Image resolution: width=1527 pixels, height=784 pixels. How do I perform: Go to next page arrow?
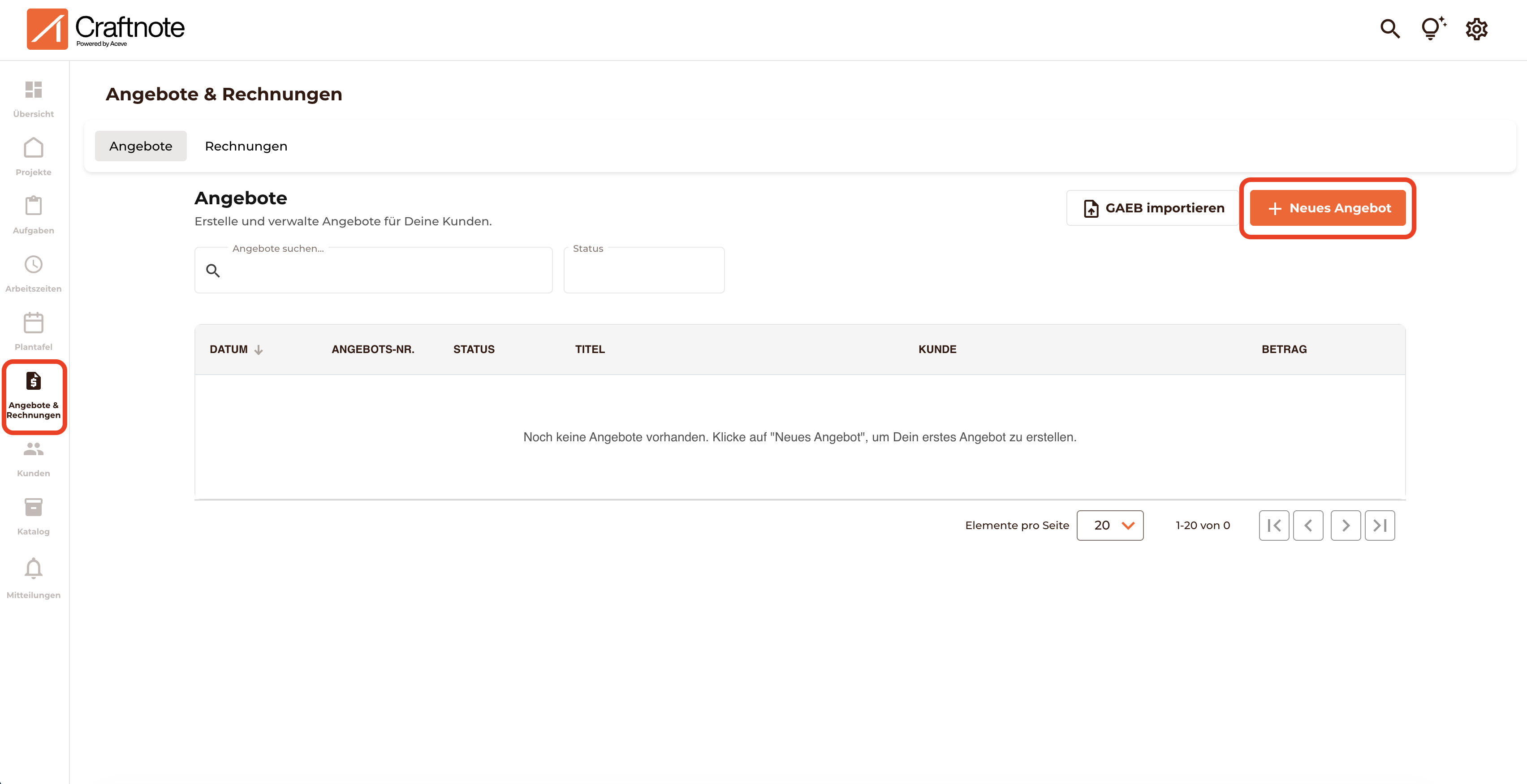[x=1345, y=526]
